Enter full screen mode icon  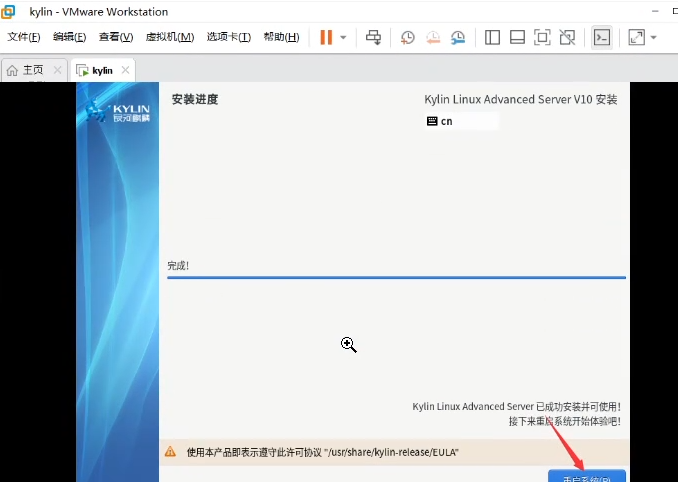coord(542,38)
